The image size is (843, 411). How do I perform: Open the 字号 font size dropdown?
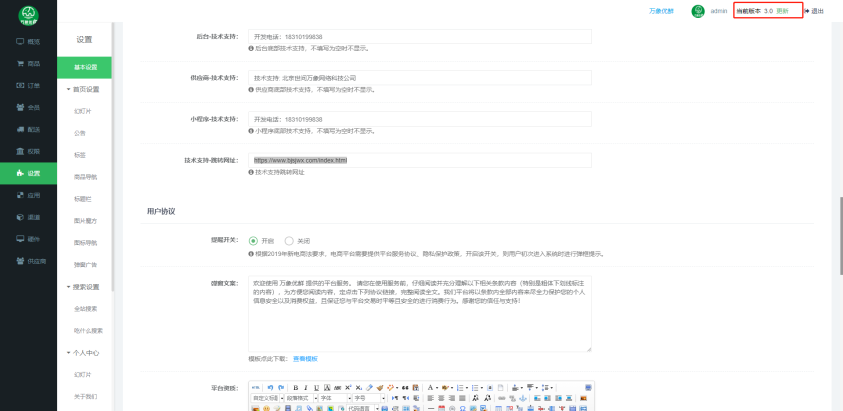(x=369, y=398)
